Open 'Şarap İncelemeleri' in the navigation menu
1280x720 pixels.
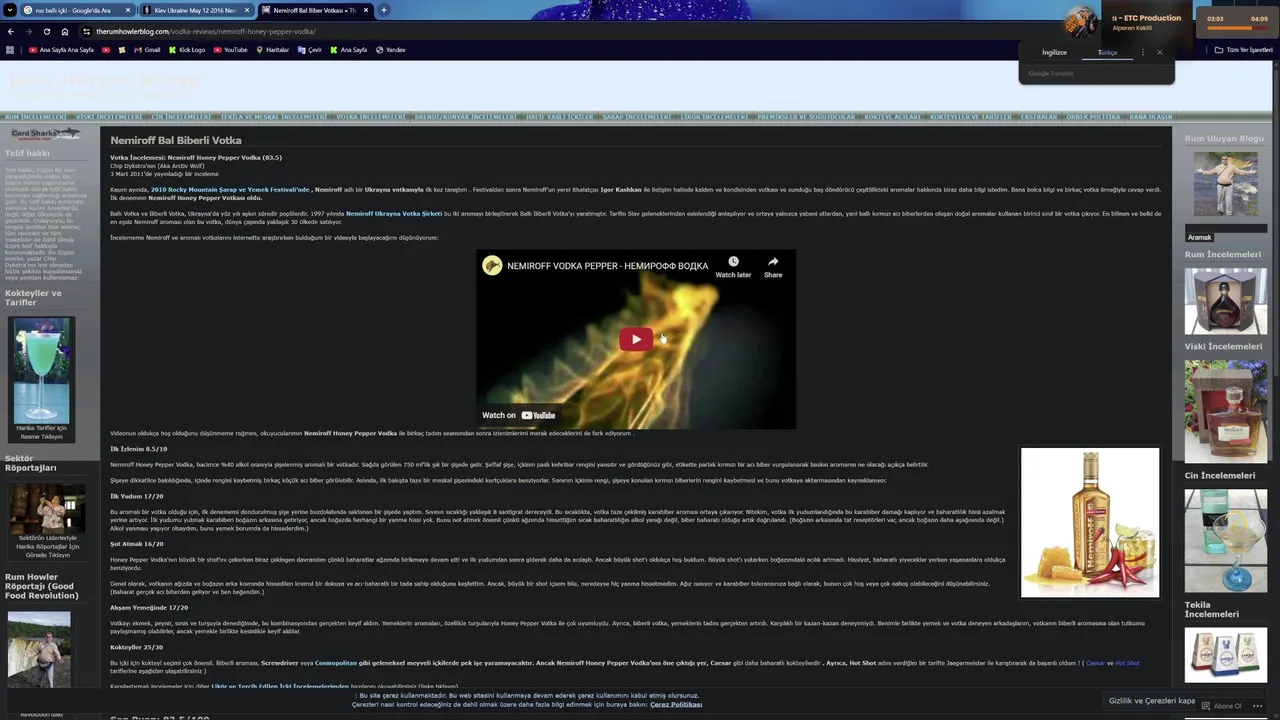pos(637,117)
